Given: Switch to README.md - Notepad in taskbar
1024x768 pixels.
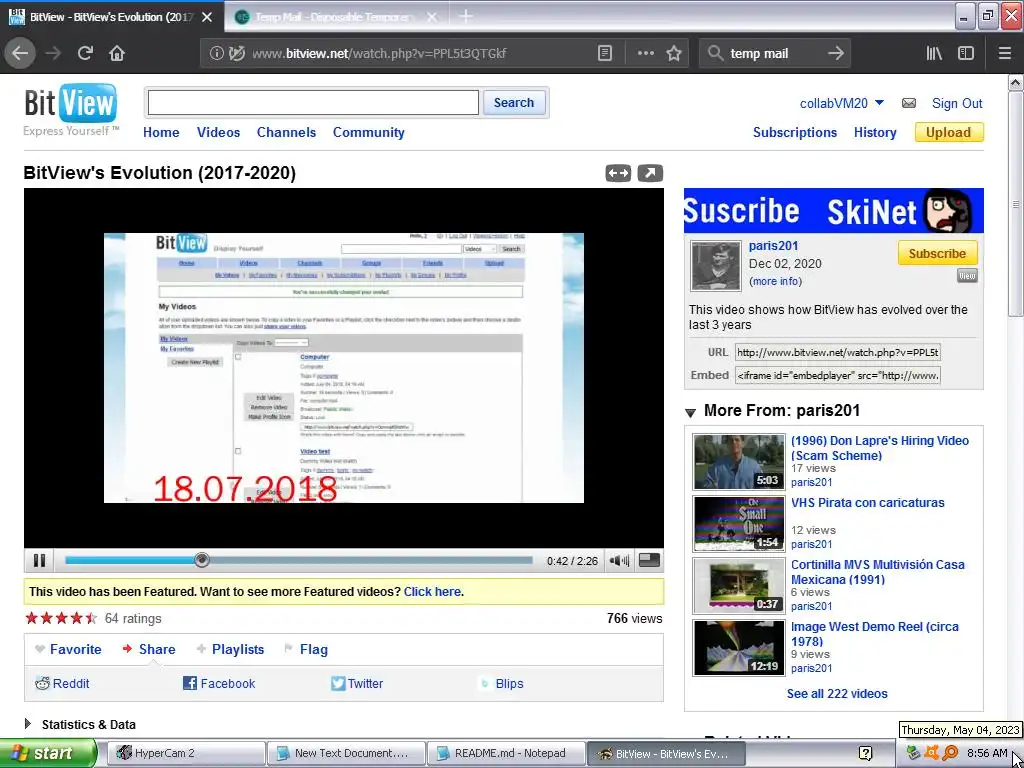Looking at the screenshot, I should point(506,753).
